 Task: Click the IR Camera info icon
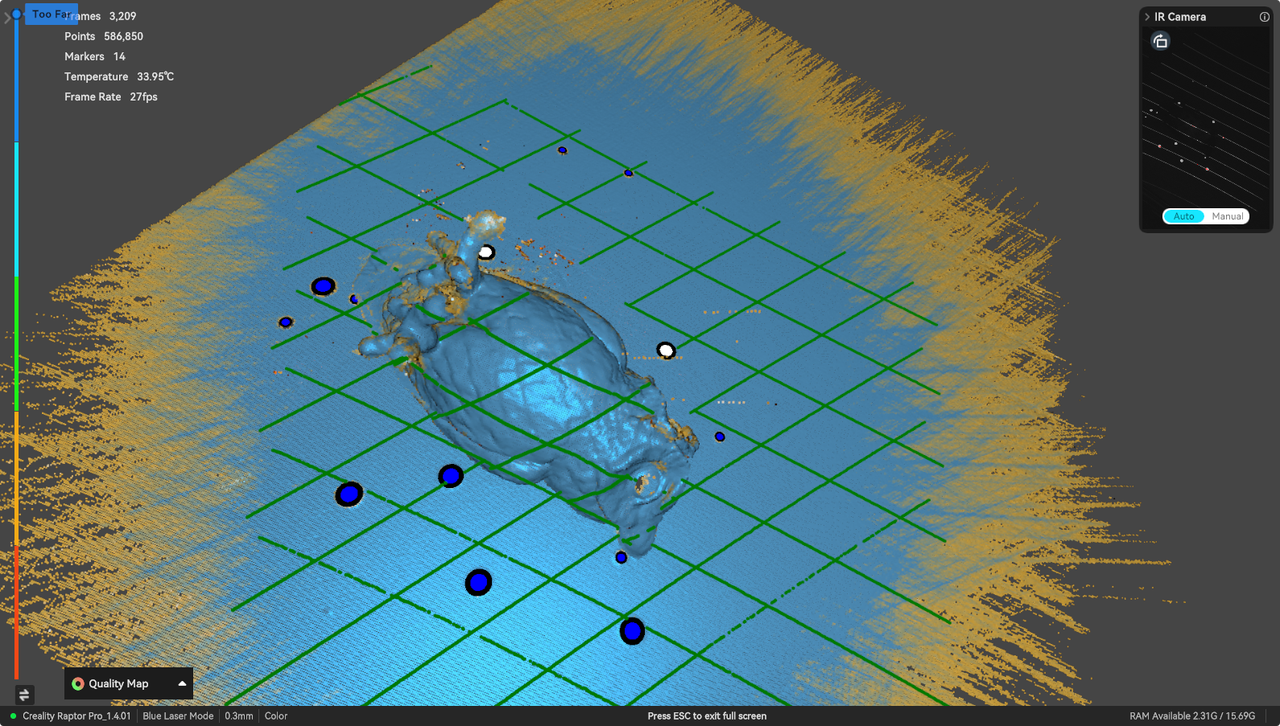click(1264, 16)
